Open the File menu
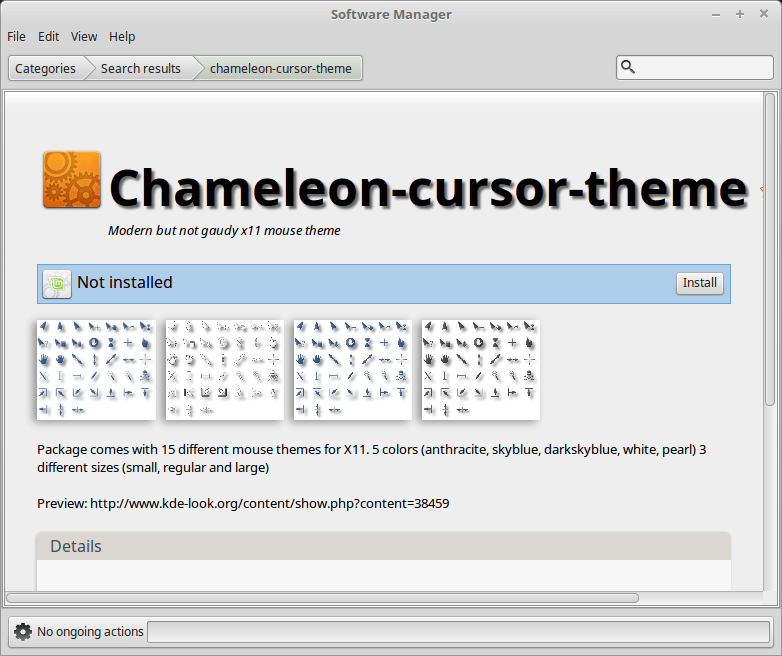This screenshot has width=782, height=656. click(16, 36)
